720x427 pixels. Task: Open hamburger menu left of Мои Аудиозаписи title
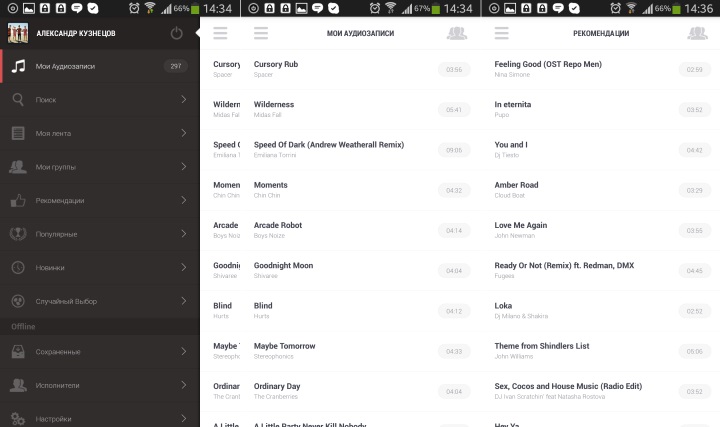tap(261, 33)
